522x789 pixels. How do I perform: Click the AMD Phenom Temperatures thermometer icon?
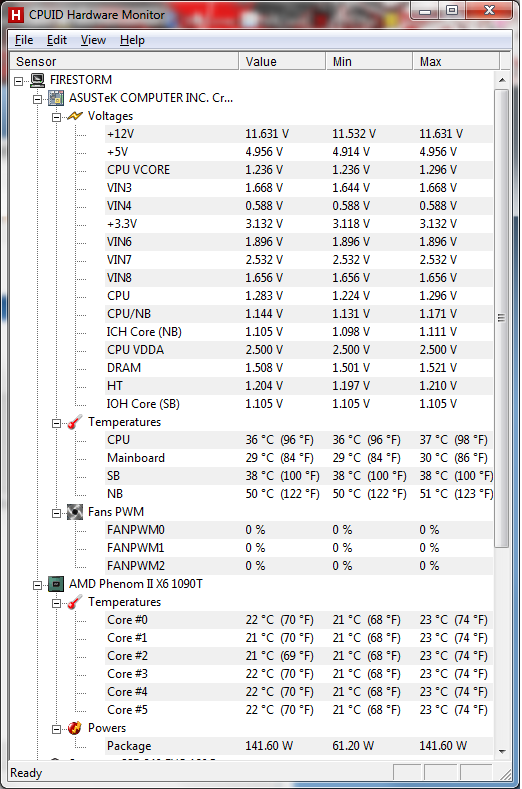[x=74, y=602]
